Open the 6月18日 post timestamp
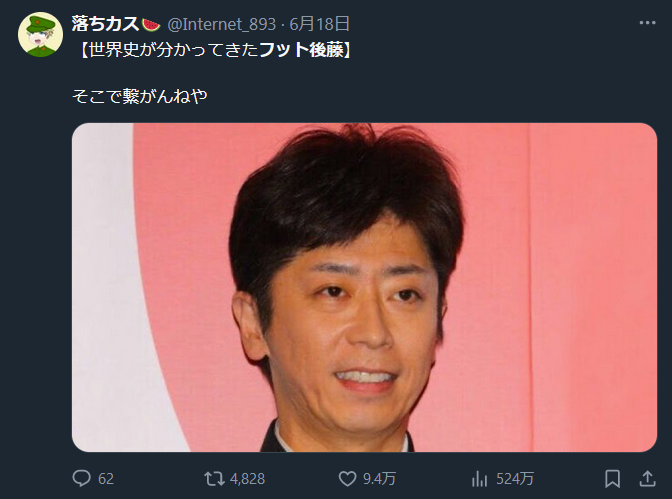The height and width of the screenshot is (499, 672). [x=319, y=24]
